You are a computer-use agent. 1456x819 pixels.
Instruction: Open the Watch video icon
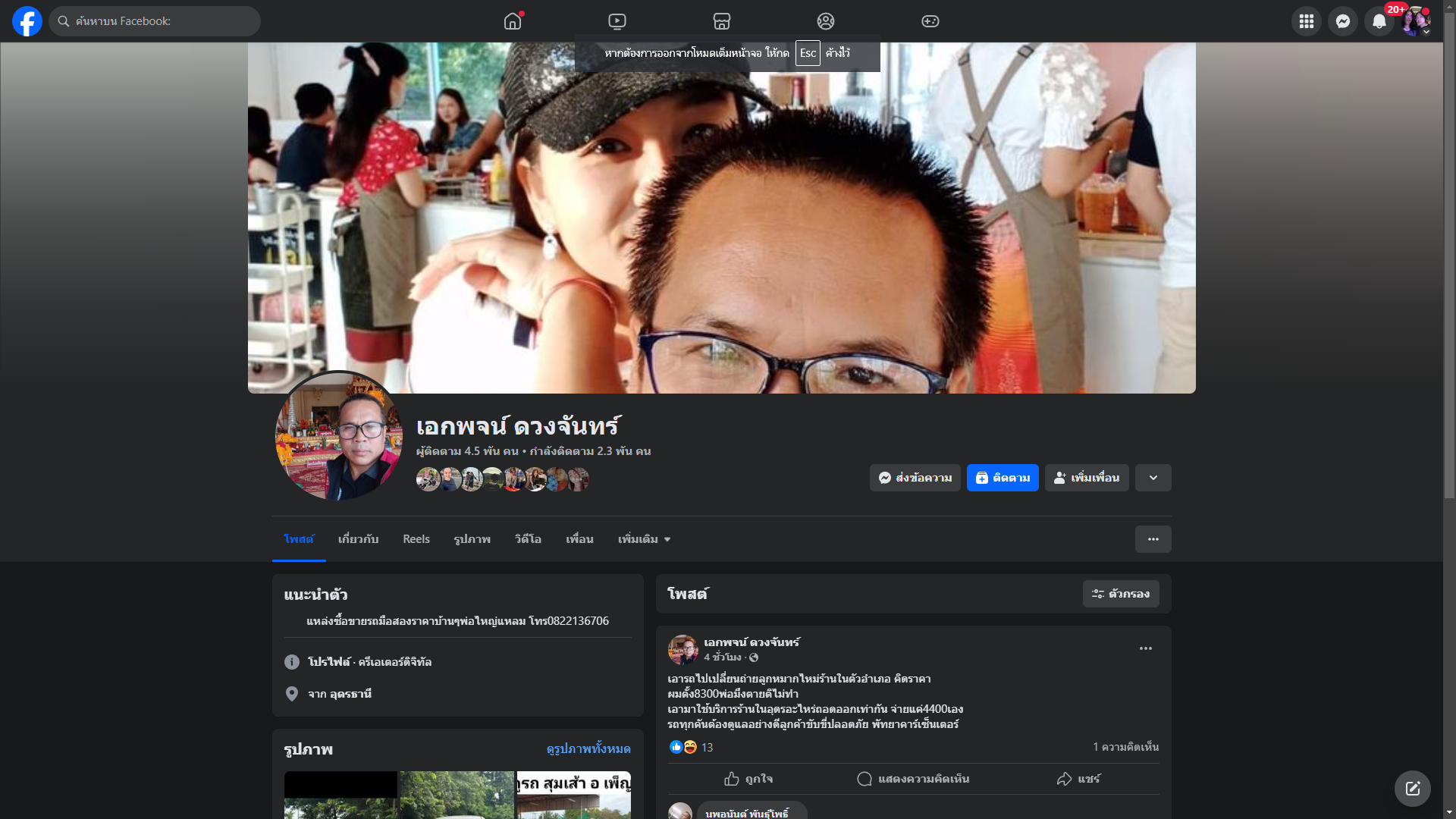click(617, 21)
